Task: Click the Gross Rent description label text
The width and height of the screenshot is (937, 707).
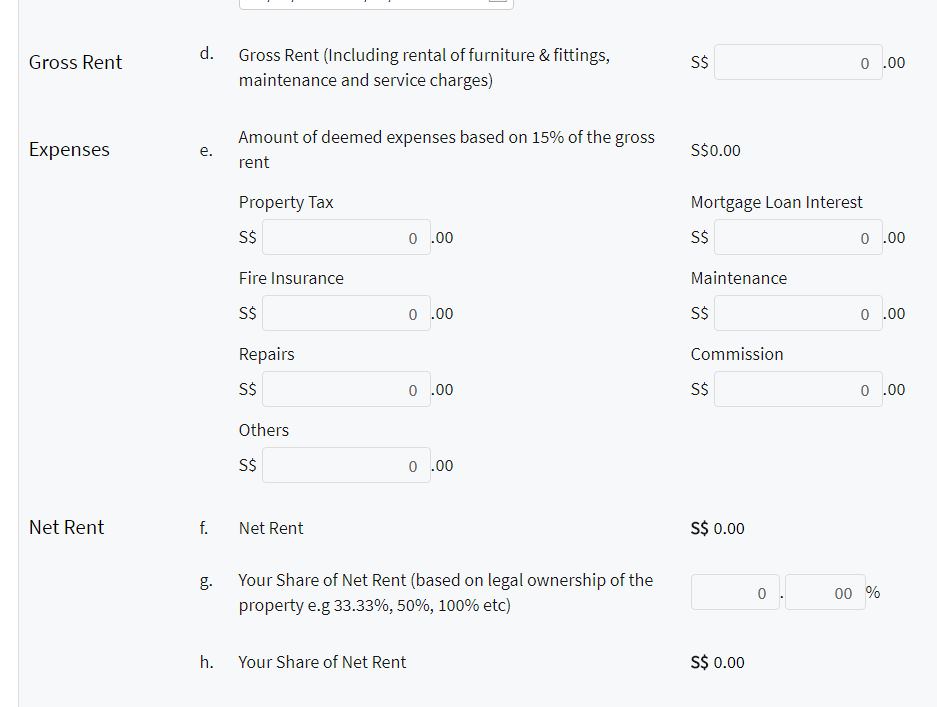Action: click(424, 68)
